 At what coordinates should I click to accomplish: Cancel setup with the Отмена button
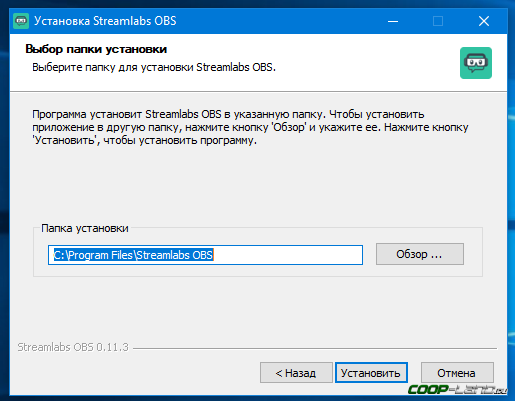tap(457, 373)
